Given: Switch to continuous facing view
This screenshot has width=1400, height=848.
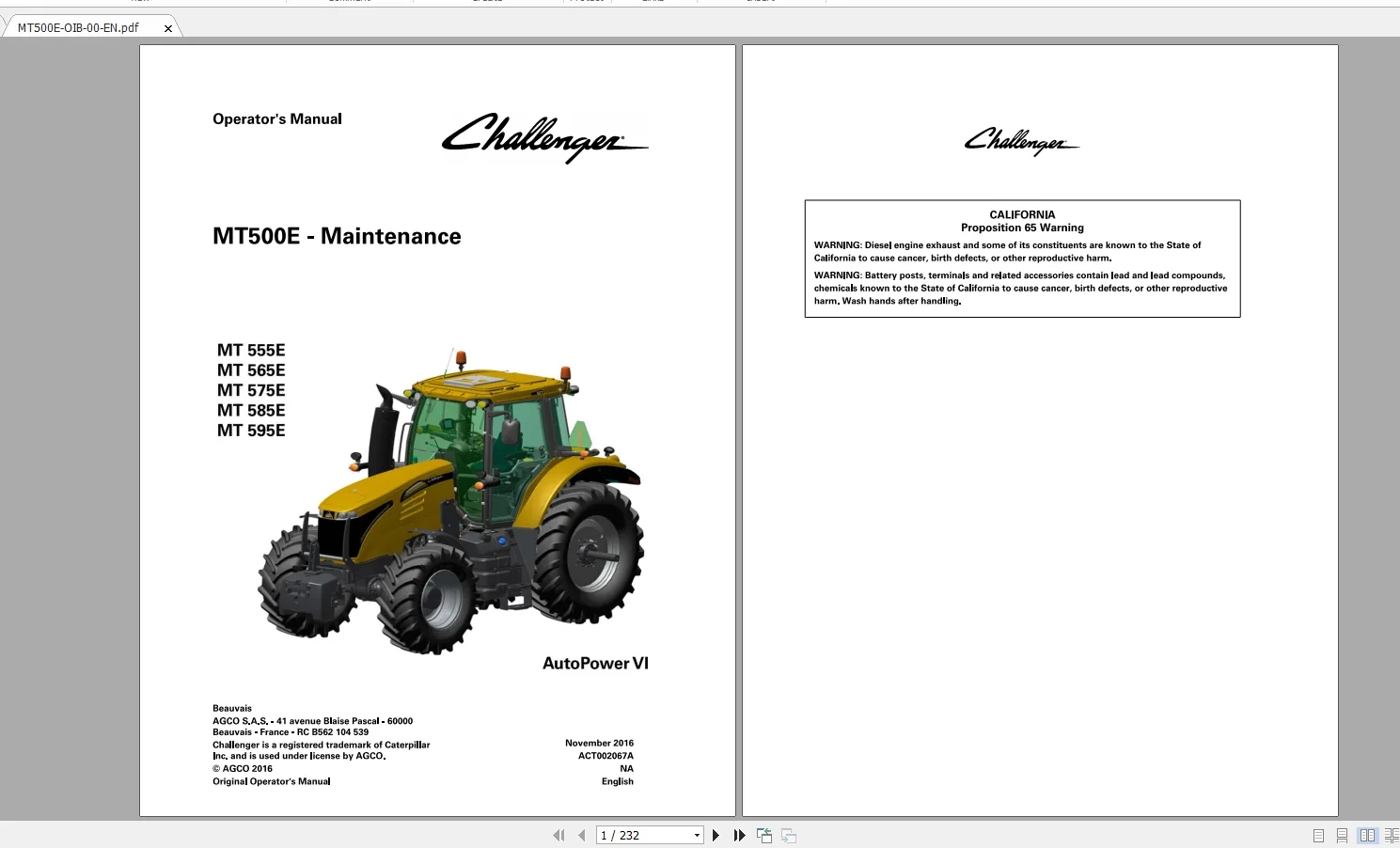Looking at the screenshot, I should click(x=1392, y=836).
